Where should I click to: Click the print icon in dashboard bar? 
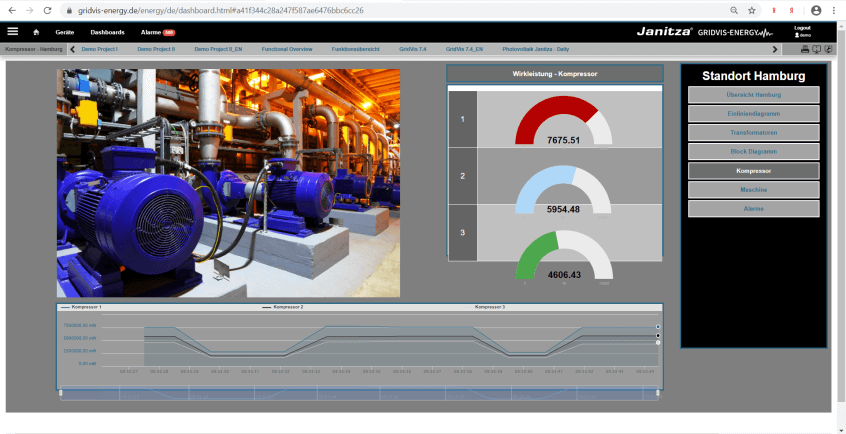804,49
